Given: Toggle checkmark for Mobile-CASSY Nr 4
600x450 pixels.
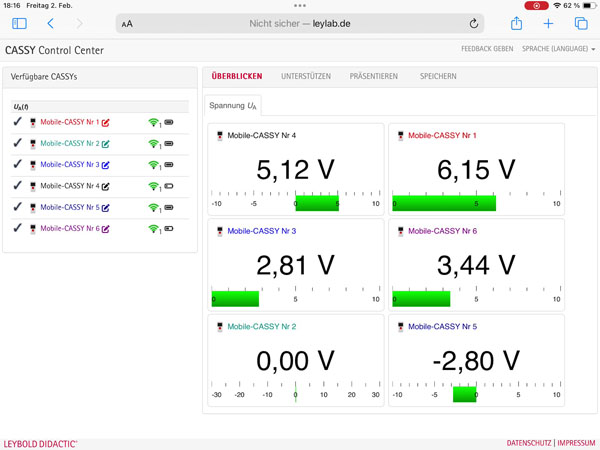Looking at the screenshot, I should [x=17, y=186].
